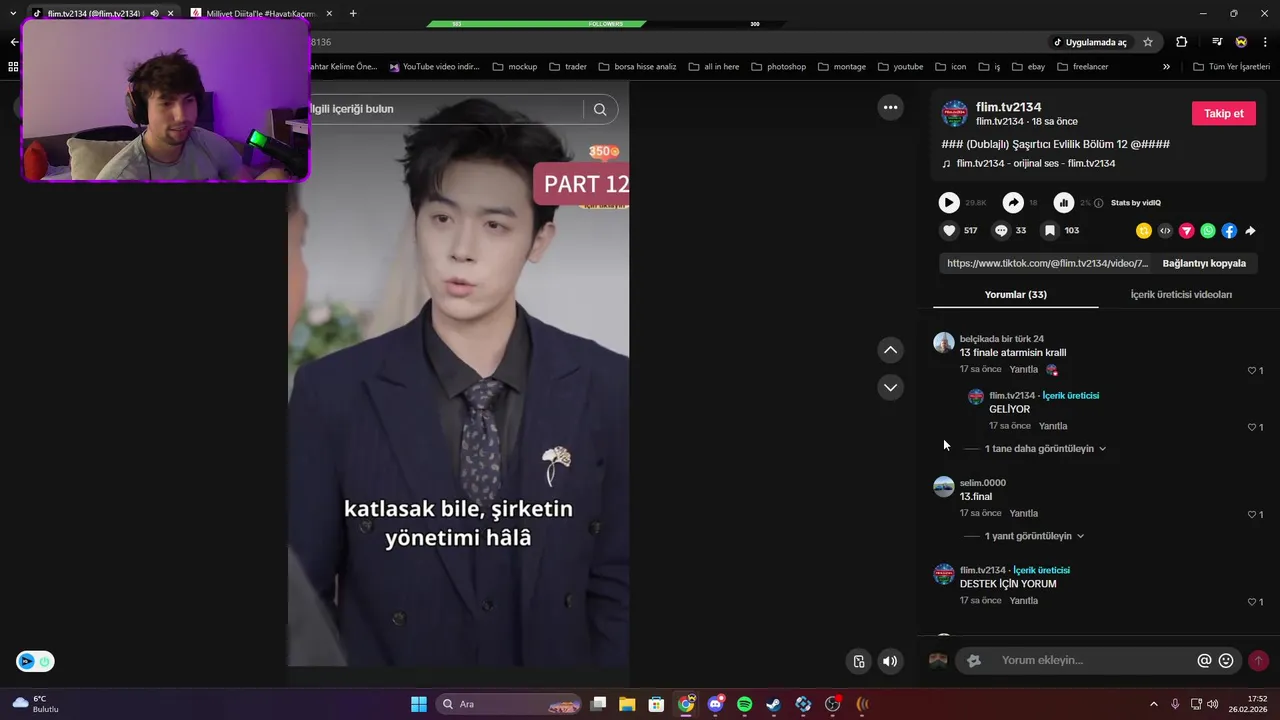
Task: Click the related content search field
Action: click(x=445, y=109)
